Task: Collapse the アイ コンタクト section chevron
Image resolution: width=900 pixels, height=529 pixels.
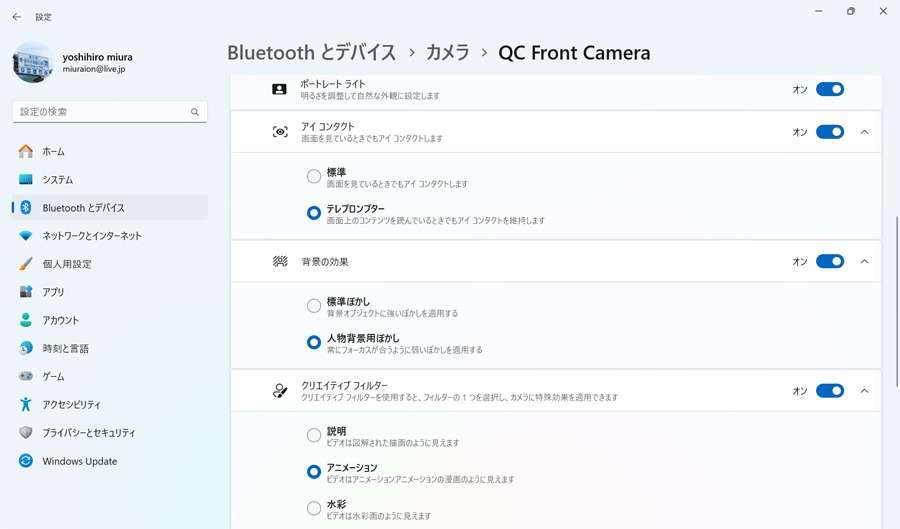Action: pyautogui.click(x=864, y=132)
